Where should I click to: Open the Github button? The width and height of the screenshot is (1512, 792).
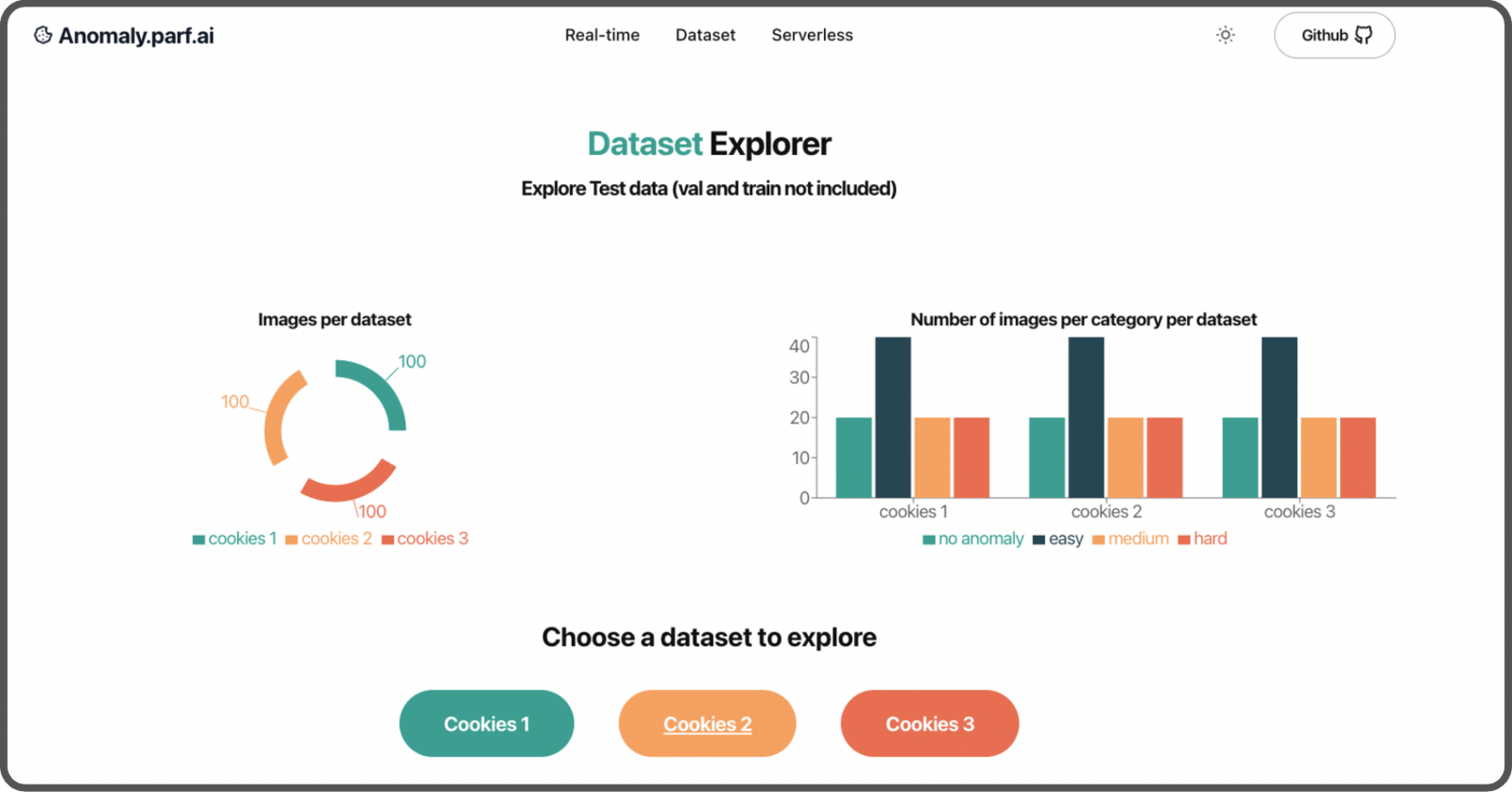[1334, 35]
